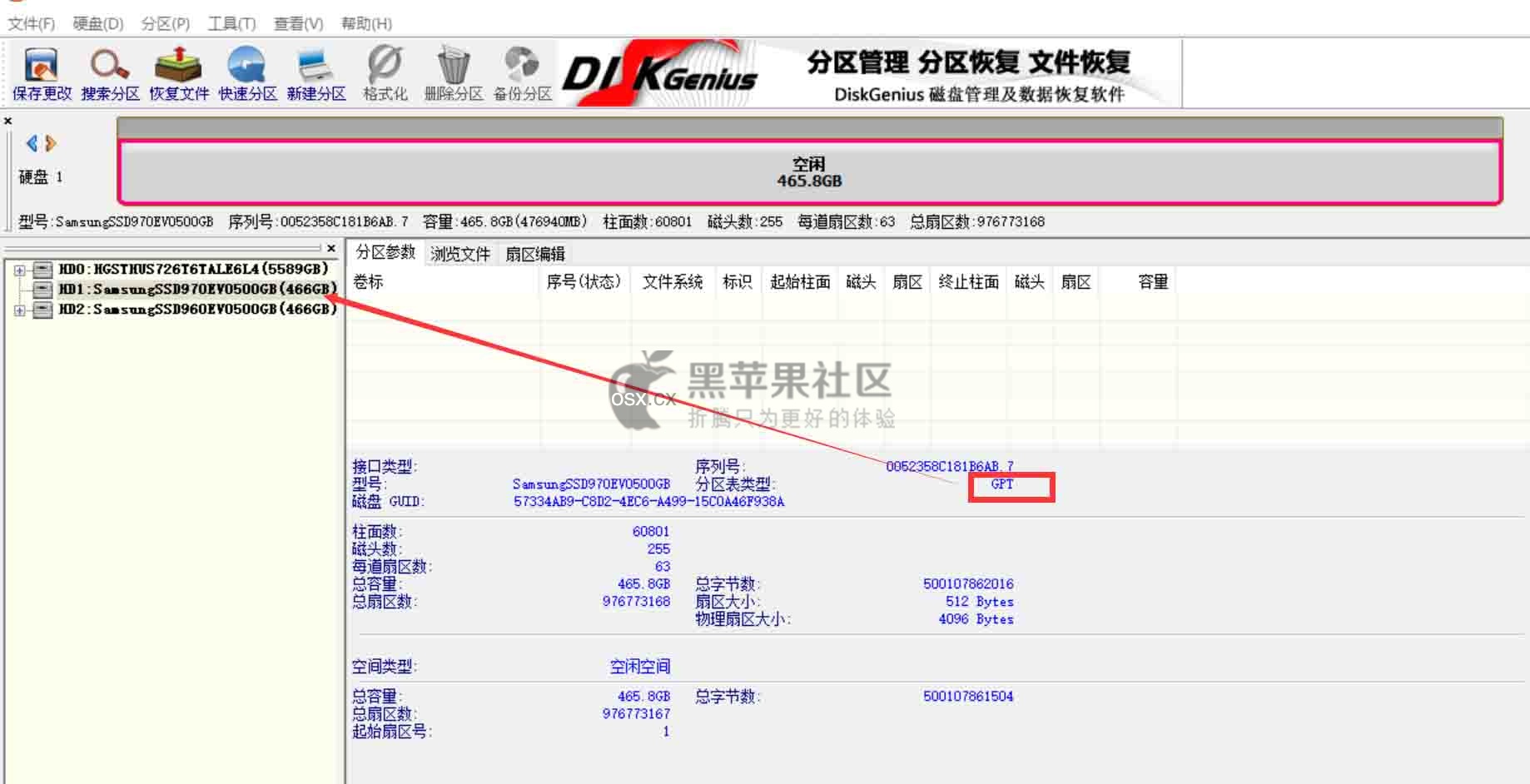Viewport: 1530px width, 784px height.
Task: Select HD1 Samsung SSD 970 EVO in tree
Action: (x=196, y=289)
